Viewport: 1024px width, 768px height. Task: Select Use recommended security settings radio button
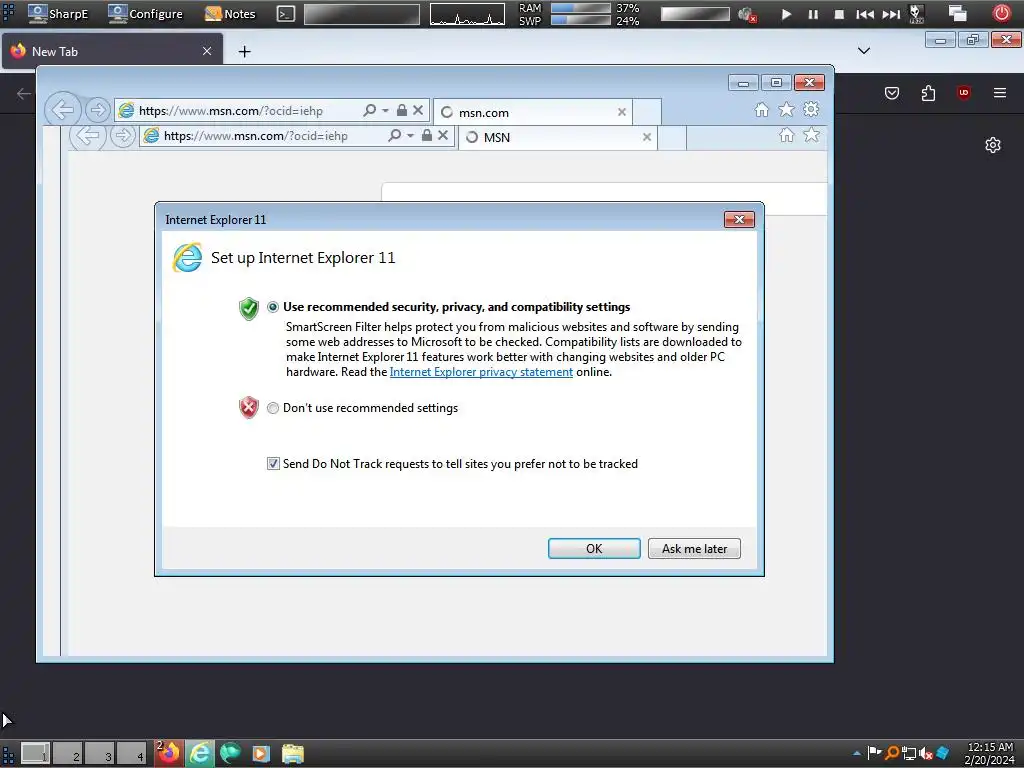pyautogui.click(x=273, y=307)
